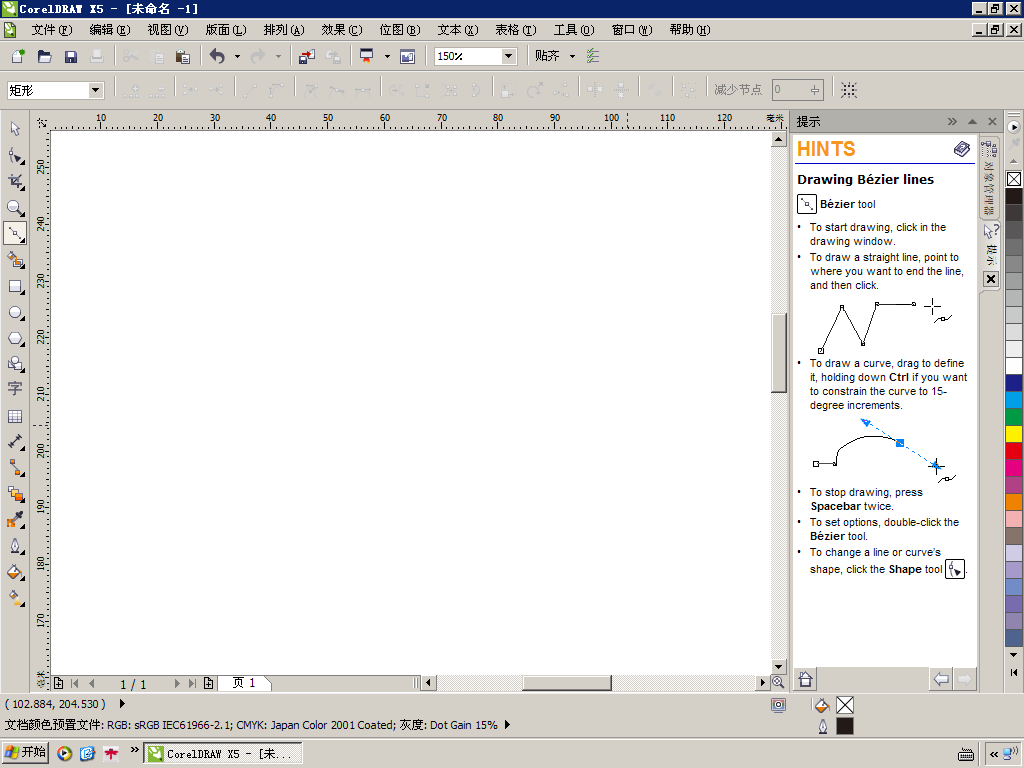Choose the no-color X swatch in palette

point(1014,179)
